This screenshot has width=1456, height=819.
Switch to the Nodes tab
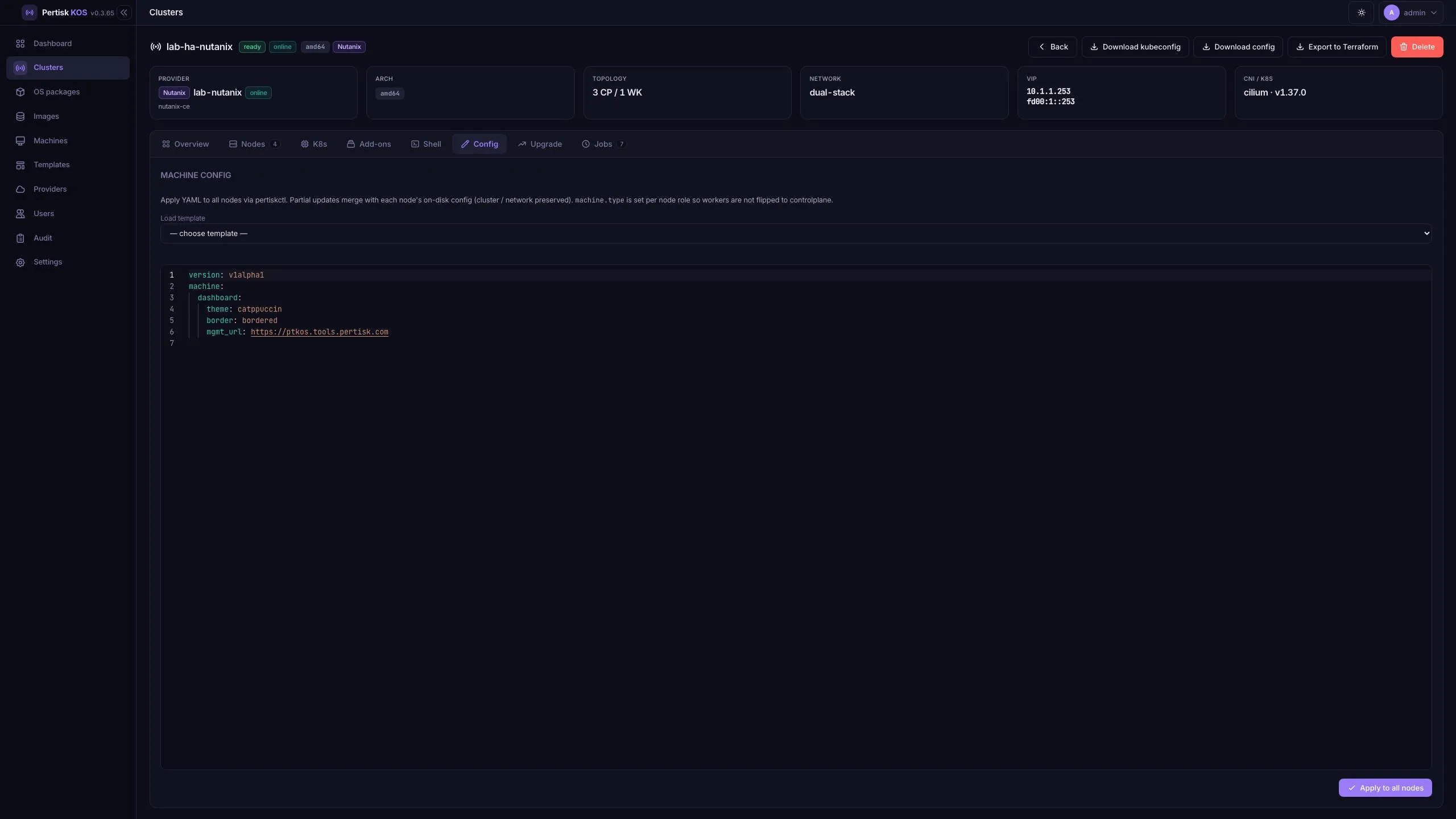pos(254,144)
